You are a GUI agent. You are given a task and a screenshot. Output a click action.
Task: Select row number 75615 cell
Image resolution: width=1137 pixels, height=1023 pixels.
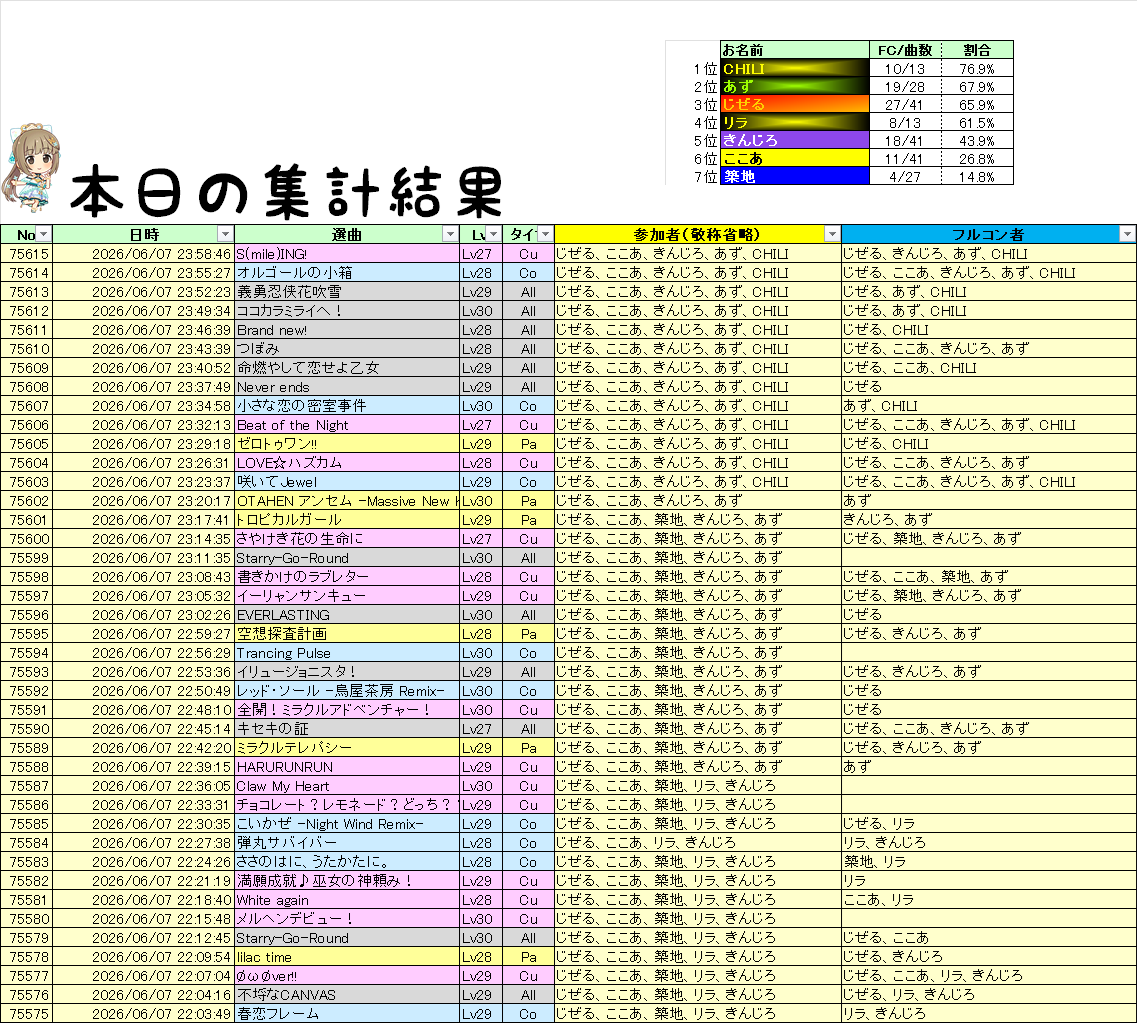coord(26,254)
